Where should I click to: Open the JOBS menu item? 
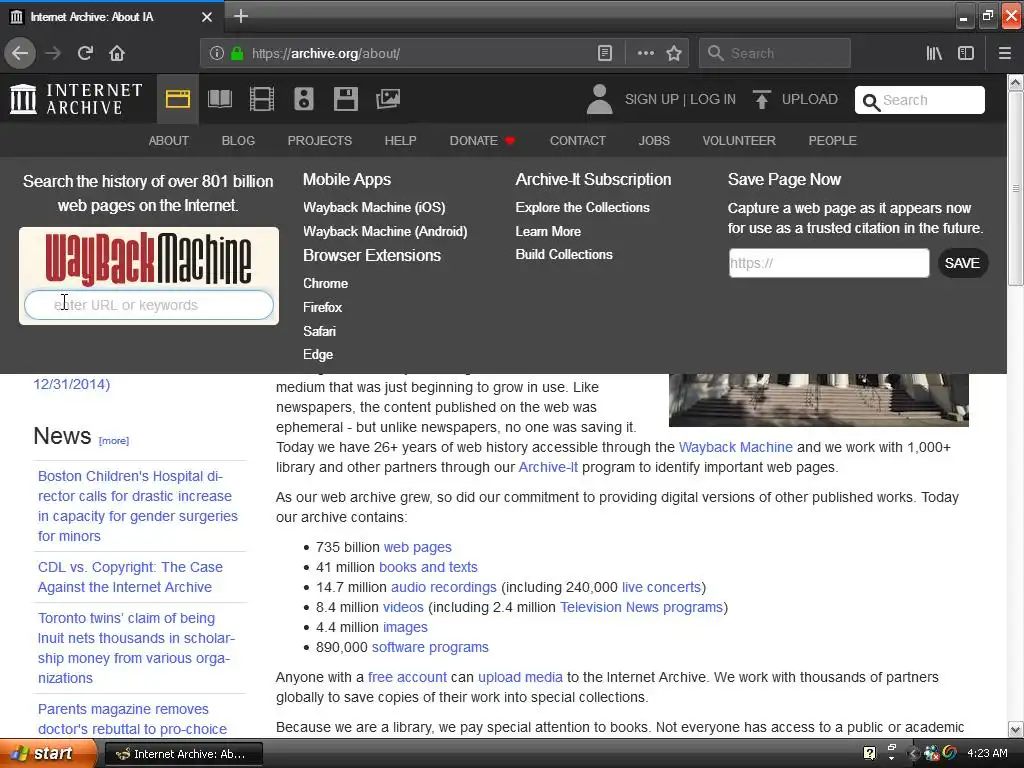coord(654,140)
